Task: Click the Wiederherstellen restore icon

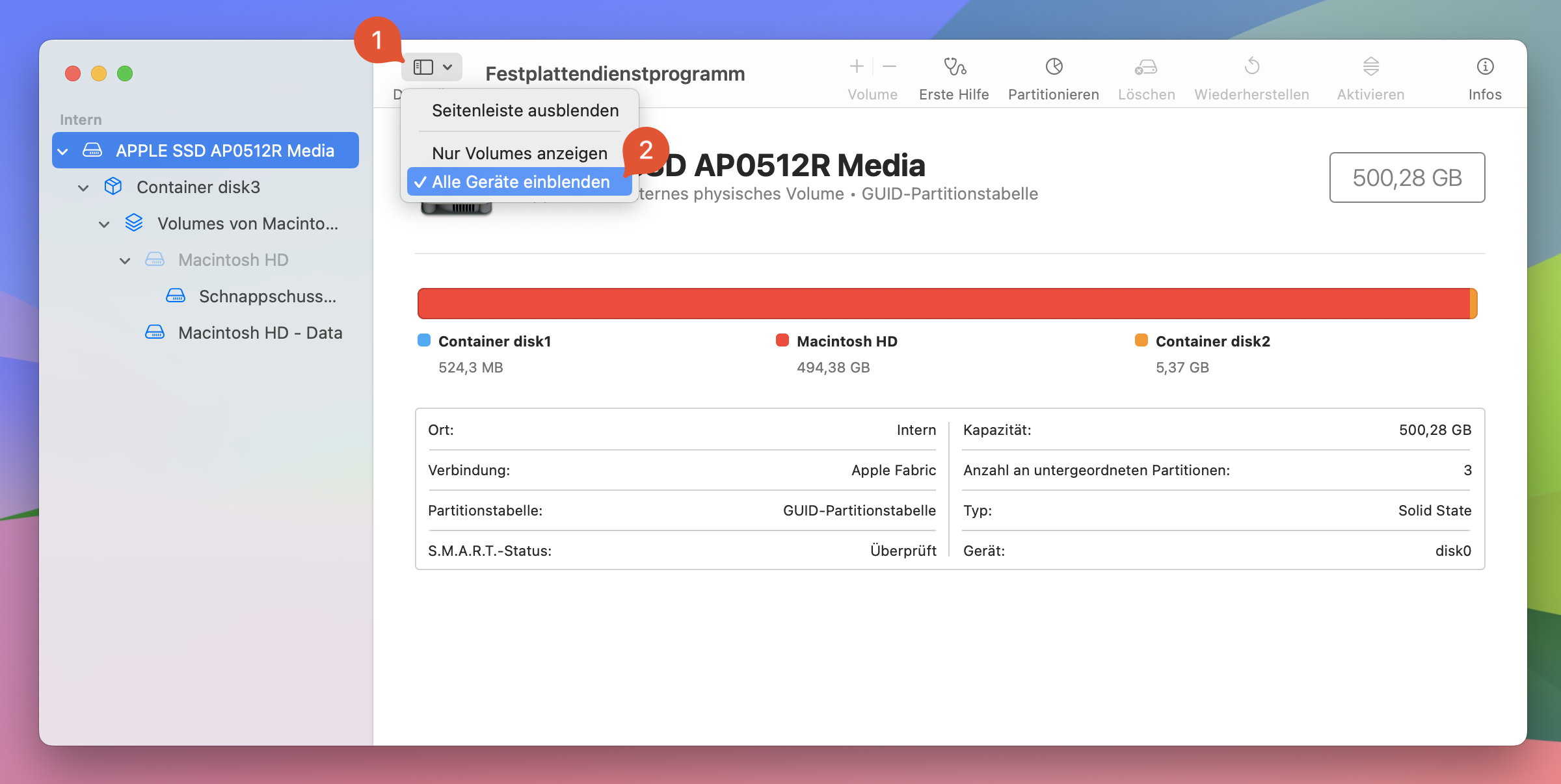Action: coord(1251,67)
